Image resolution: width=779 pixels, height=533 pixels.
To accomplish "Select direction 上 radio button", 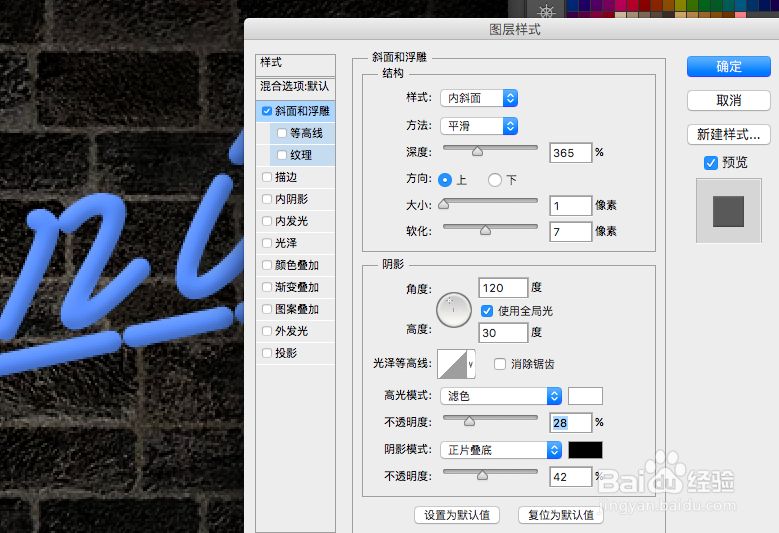I will (x=445, y=180).
